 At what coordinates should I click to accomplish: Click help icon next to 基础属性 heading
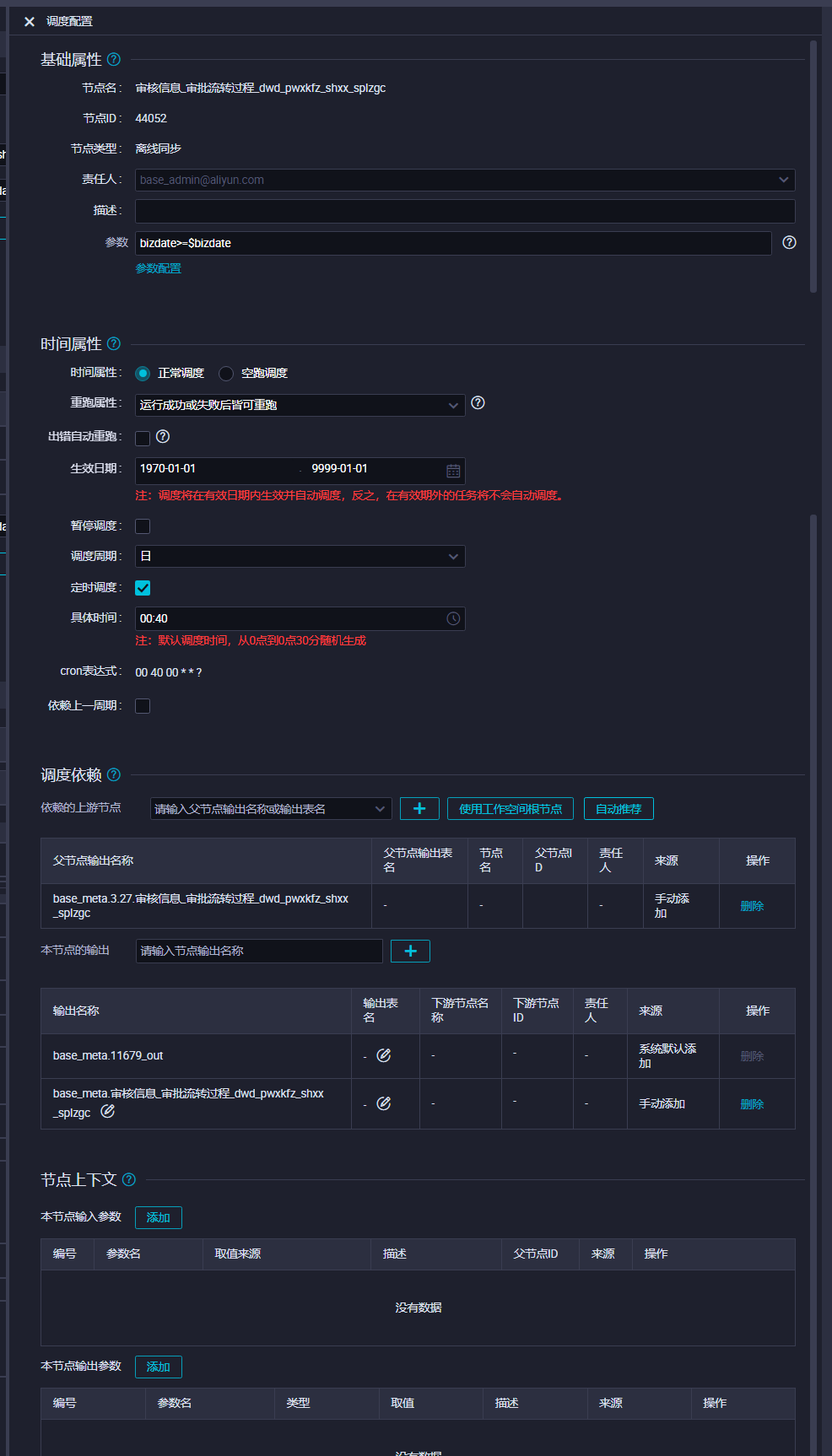click(x=114, y=60)
